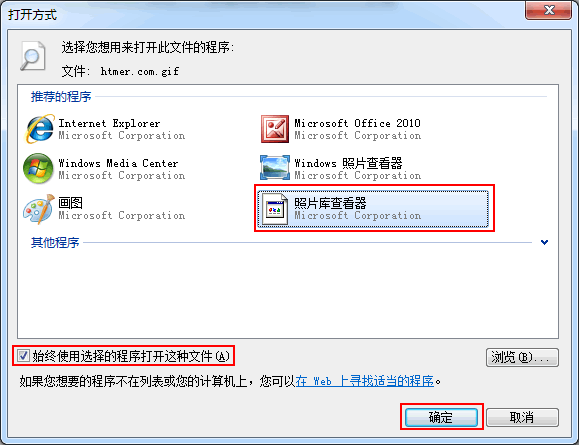Click the 画图 program label
The width and height of the screenshot is (579, 445).
71,203
